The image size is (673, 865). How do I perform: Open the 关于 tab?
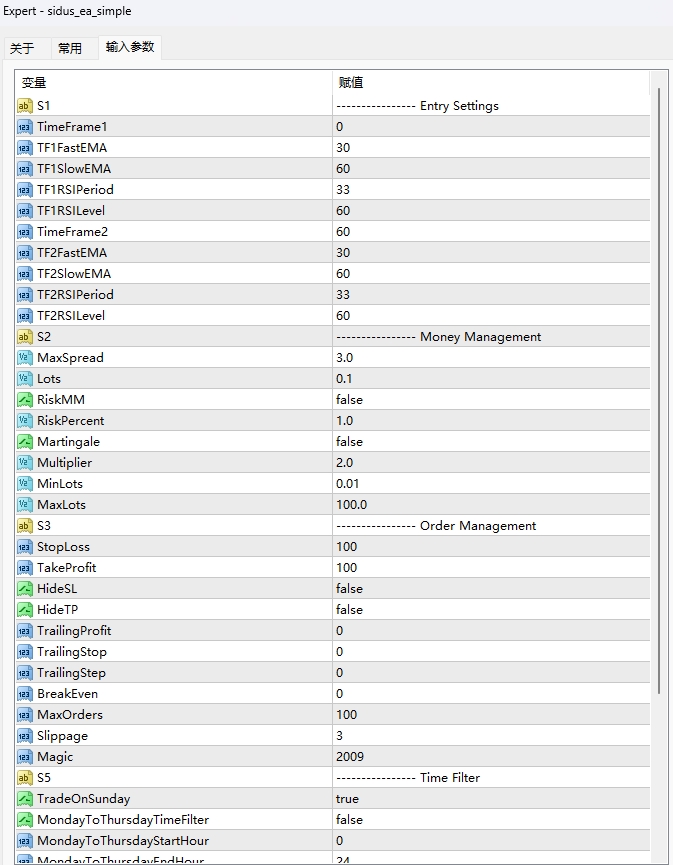(23, 49)
